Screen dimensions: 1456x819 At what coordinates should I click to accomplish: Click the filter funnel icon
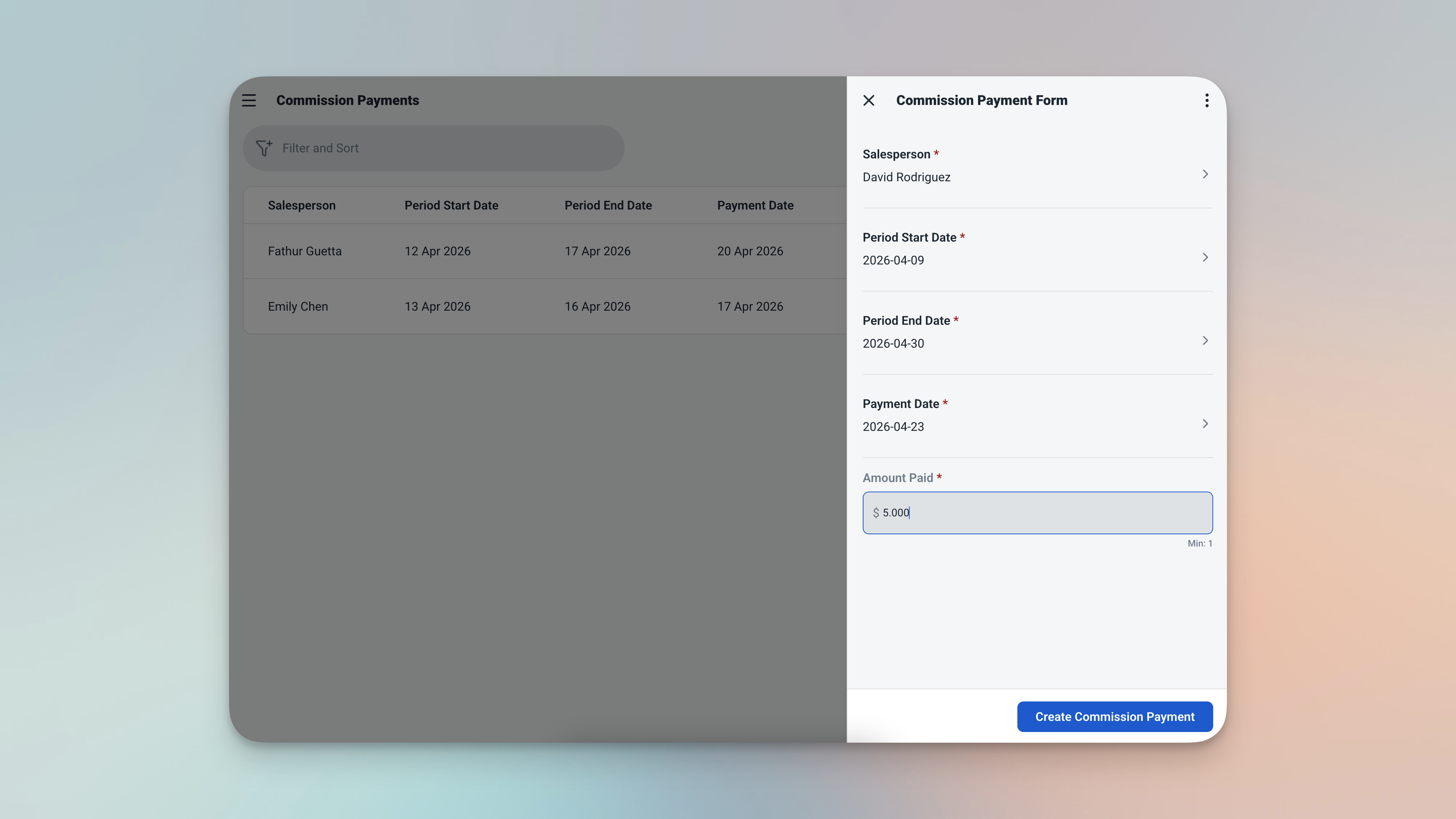(x=264, y=148)
